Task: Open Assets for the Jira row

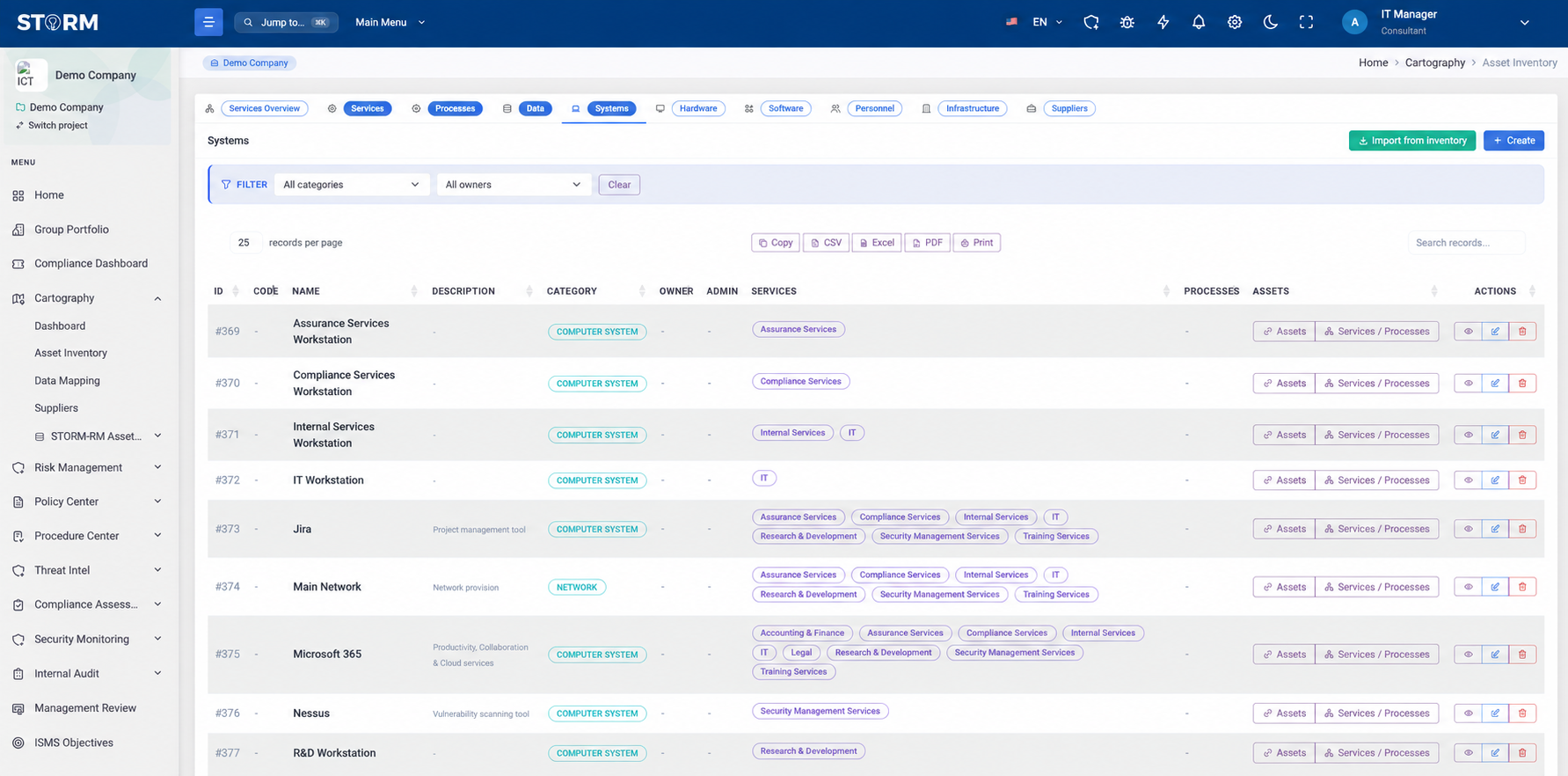Action: (1284, 529)
